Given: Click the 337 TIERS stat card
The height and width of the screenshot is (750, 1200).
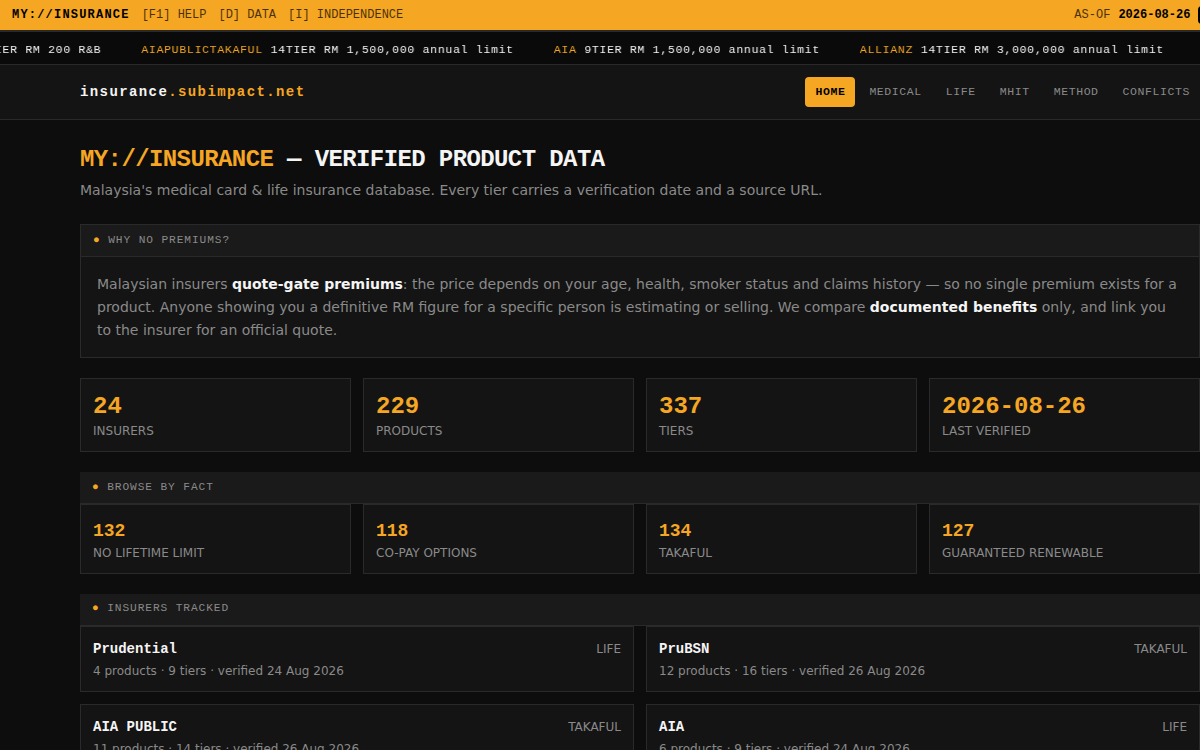Looking at the screenshot, I should point(781,415).
